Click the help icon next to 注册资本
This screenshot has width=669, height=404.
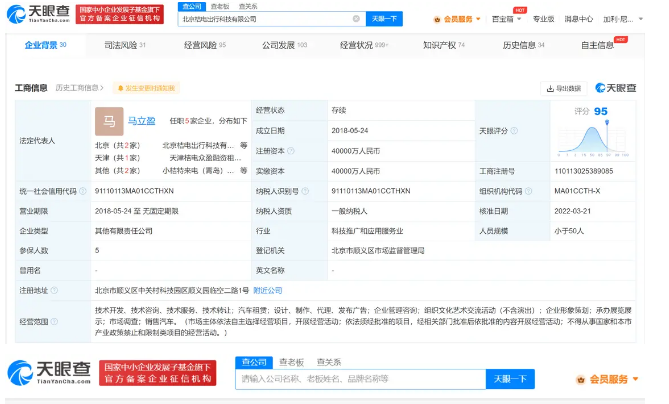point(291,151)
